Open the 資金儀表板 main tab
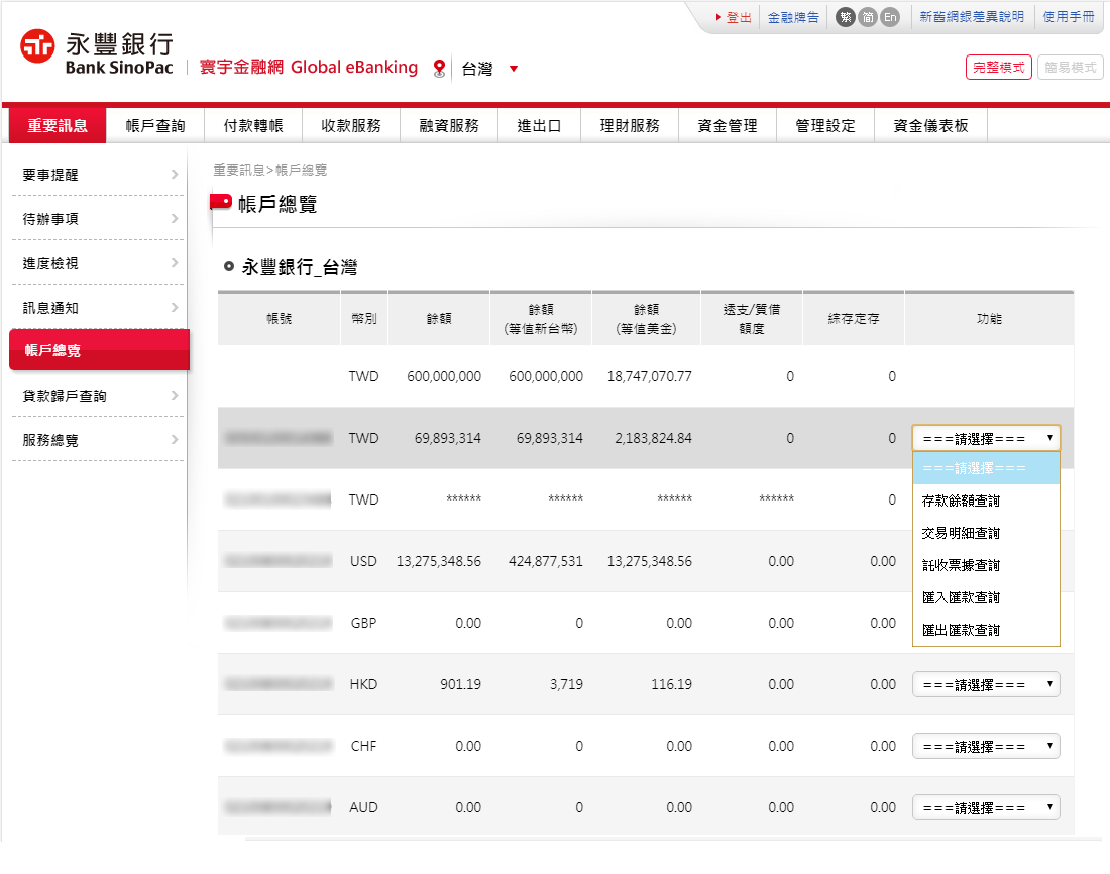1110x874 pixels. (931, 126)
